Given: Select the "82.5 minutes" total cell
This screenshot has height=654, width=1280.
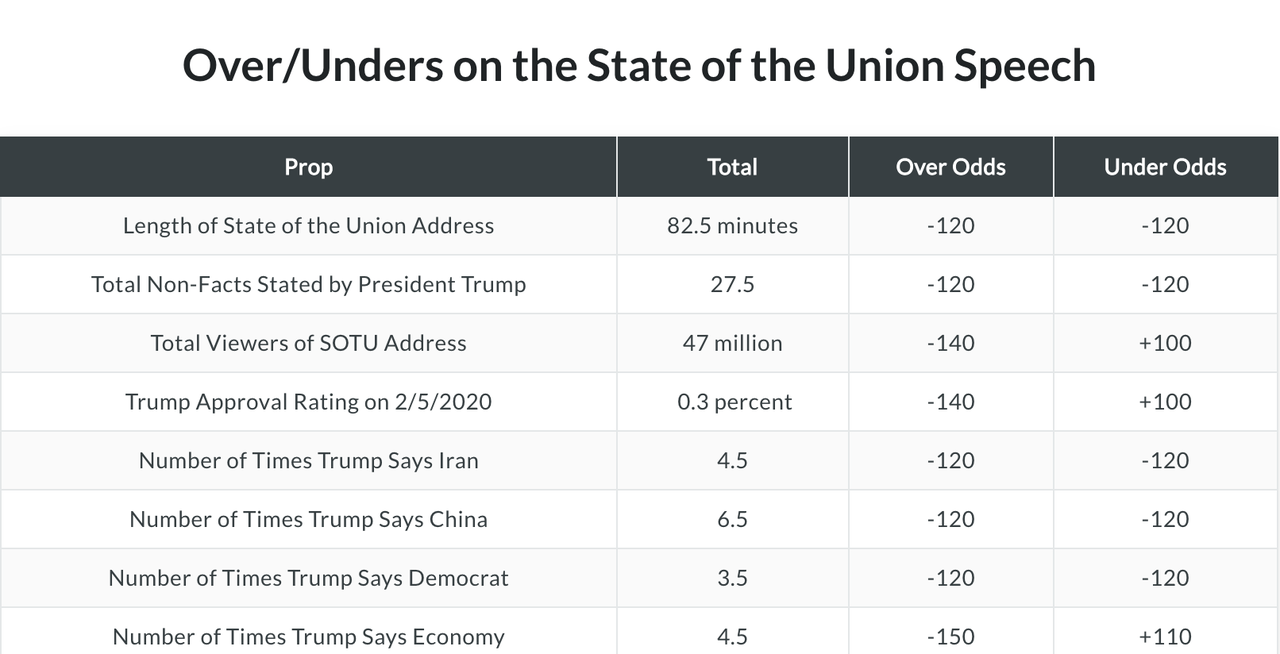Looking at the screenshot, I should click(x=732, y=226).
